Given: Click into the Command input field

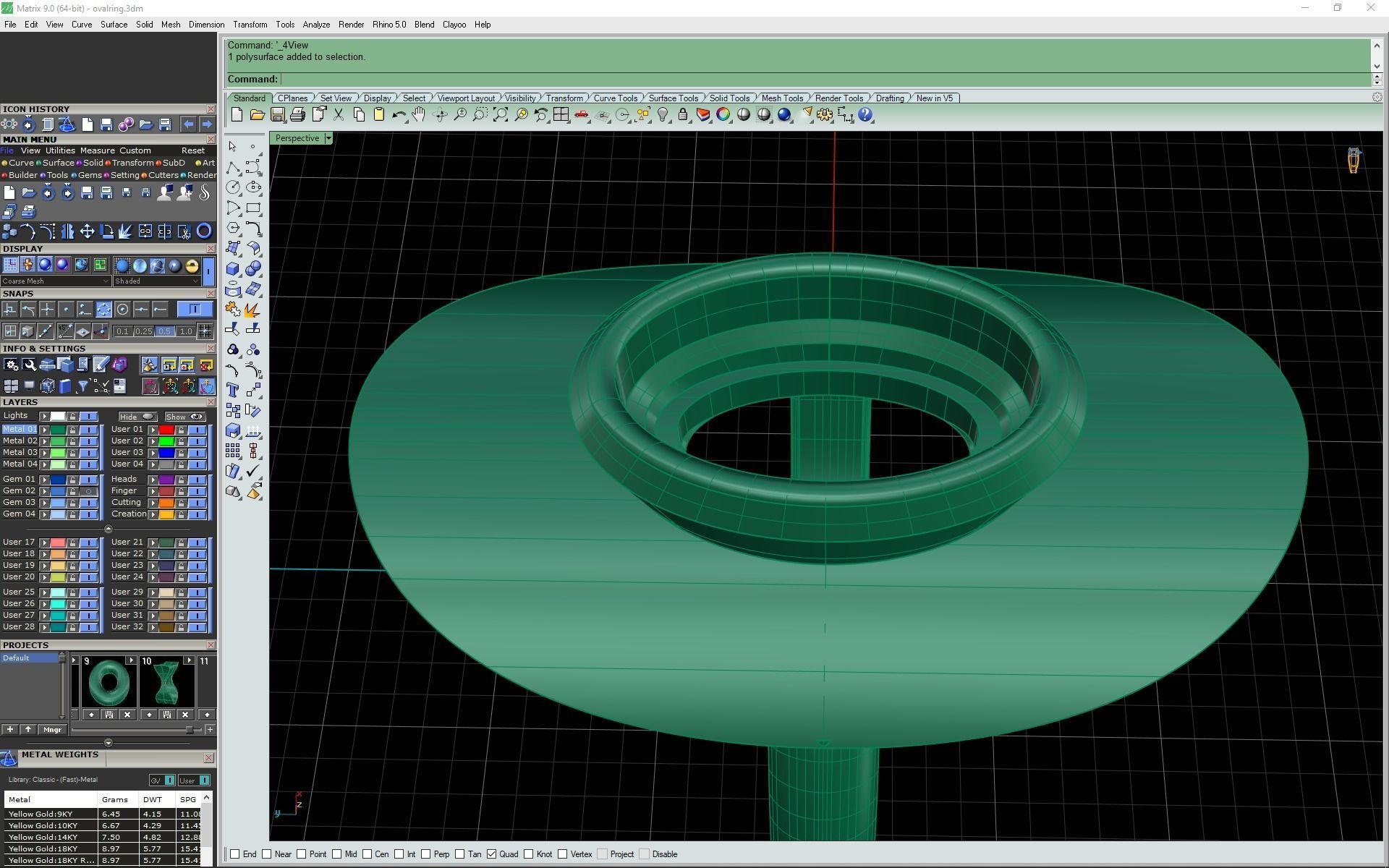Looking at the screenshot, I should coord(825,80).
